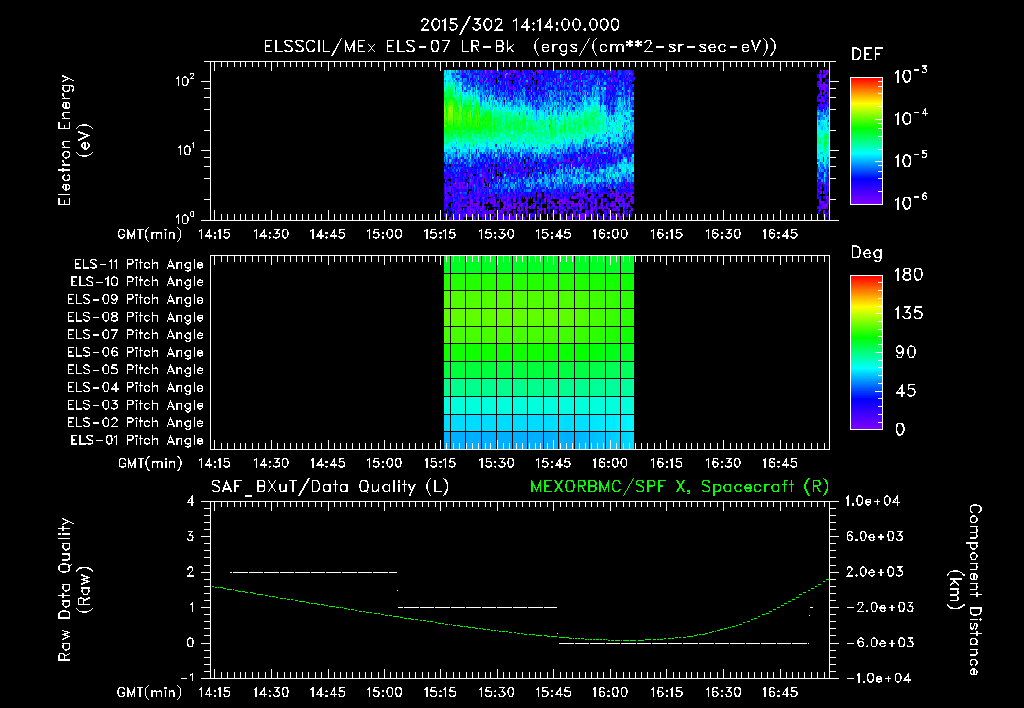This screenshot has width=1024, height=708.
Task: Click the data quality line at level 1
Action: [x=477, y=607]
